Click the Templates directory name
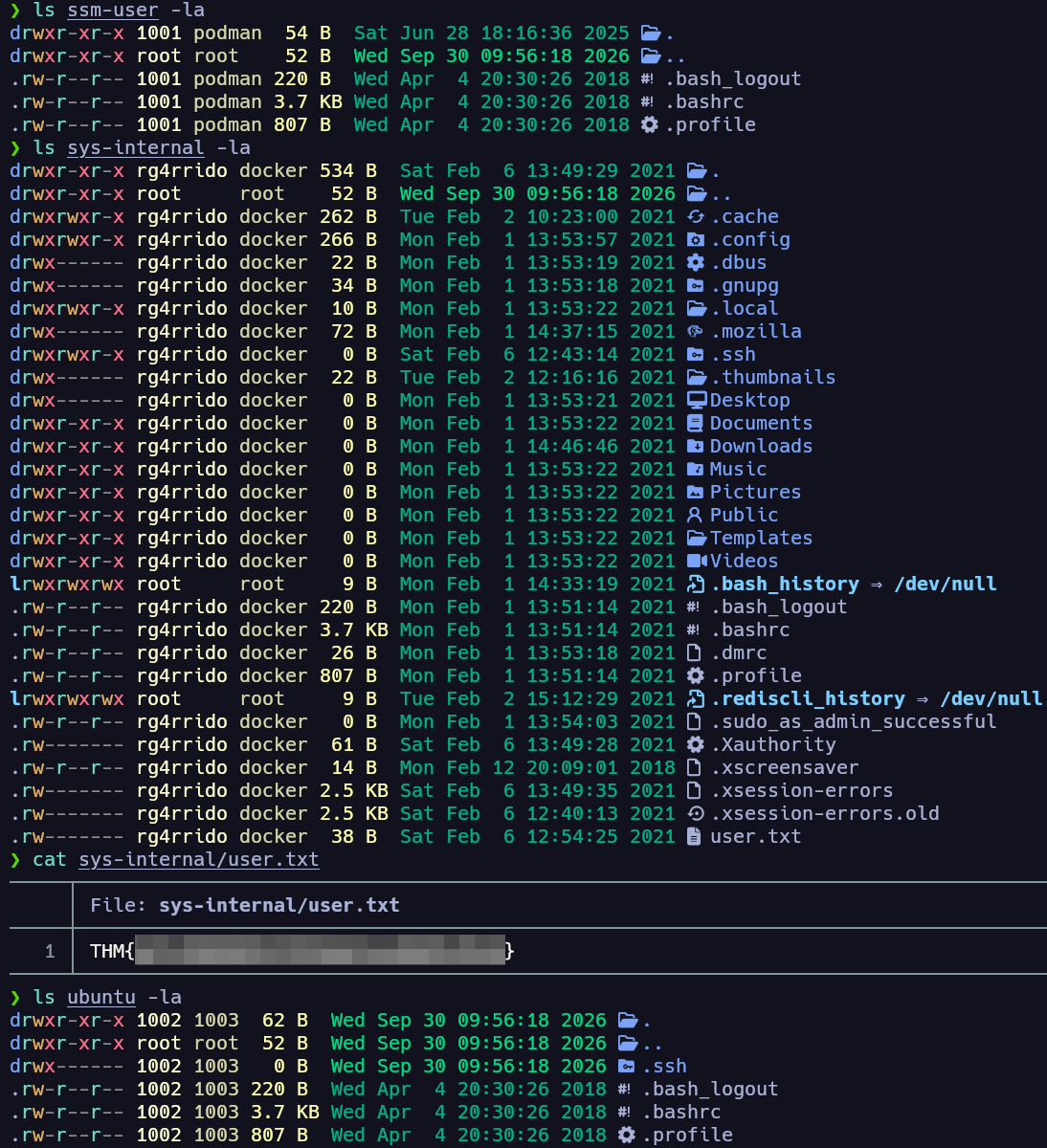This screenshot has height=1148, width=1047. tap(762, 539)
